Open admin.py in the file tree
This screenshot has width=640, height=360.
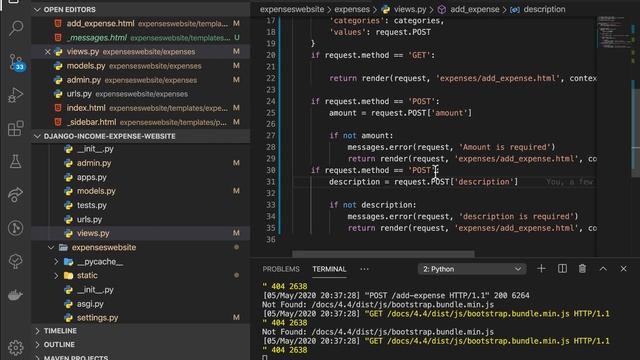pos(141,163)
